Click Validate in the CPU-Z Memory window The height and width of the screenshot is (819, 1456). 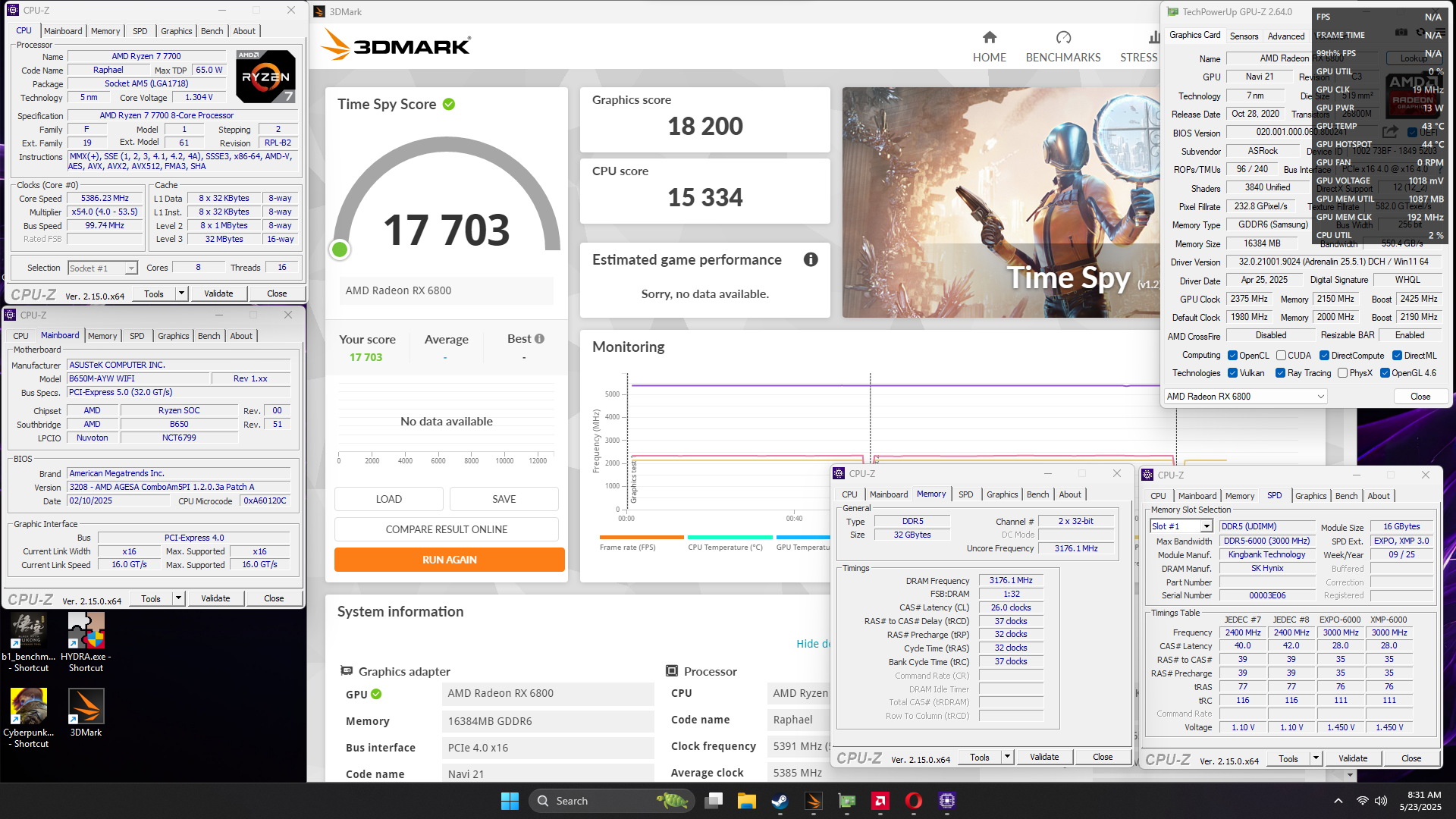click(1044, 757)
